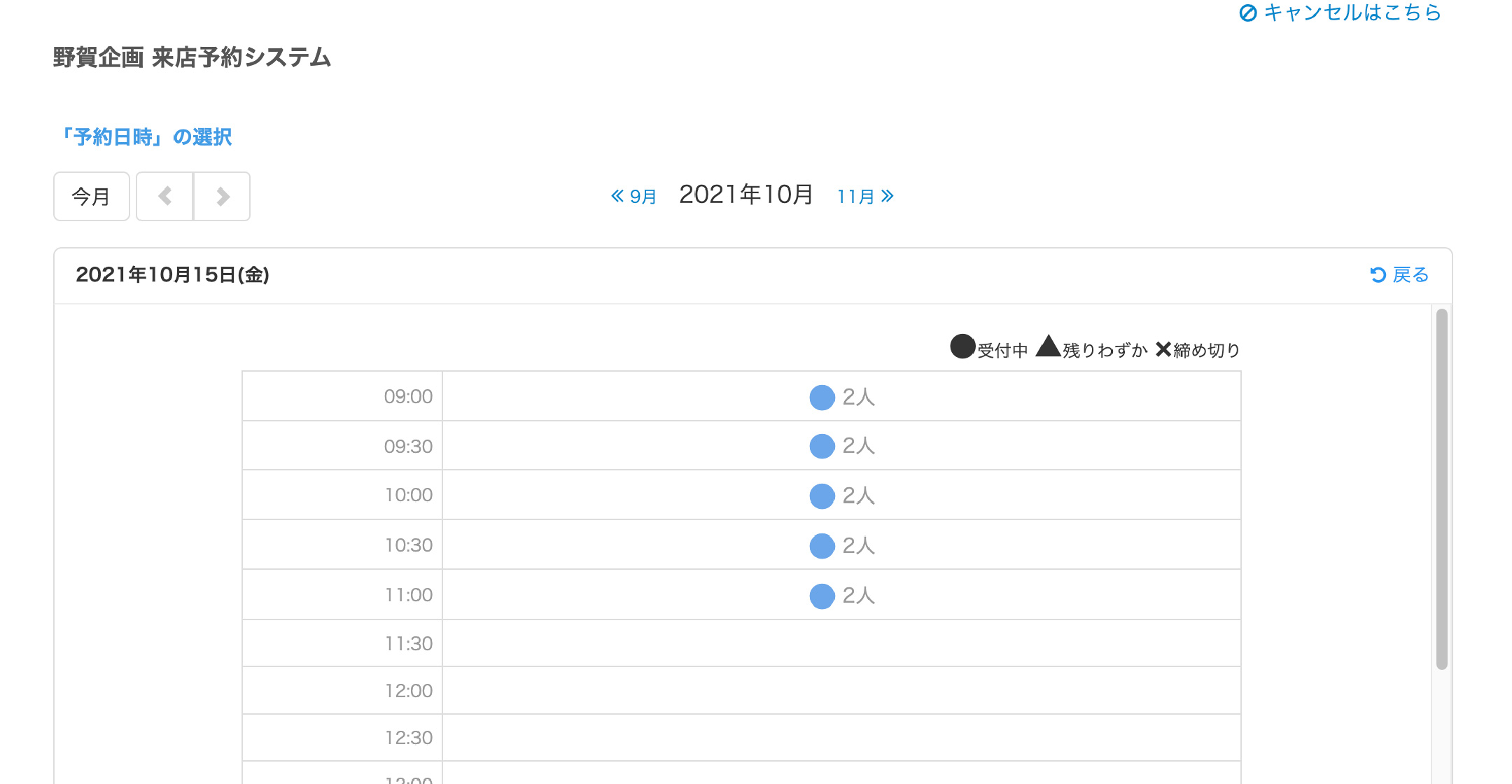1512x784 pixels.
Task: Click the 戻る back link
Action: click(1399, 274)
